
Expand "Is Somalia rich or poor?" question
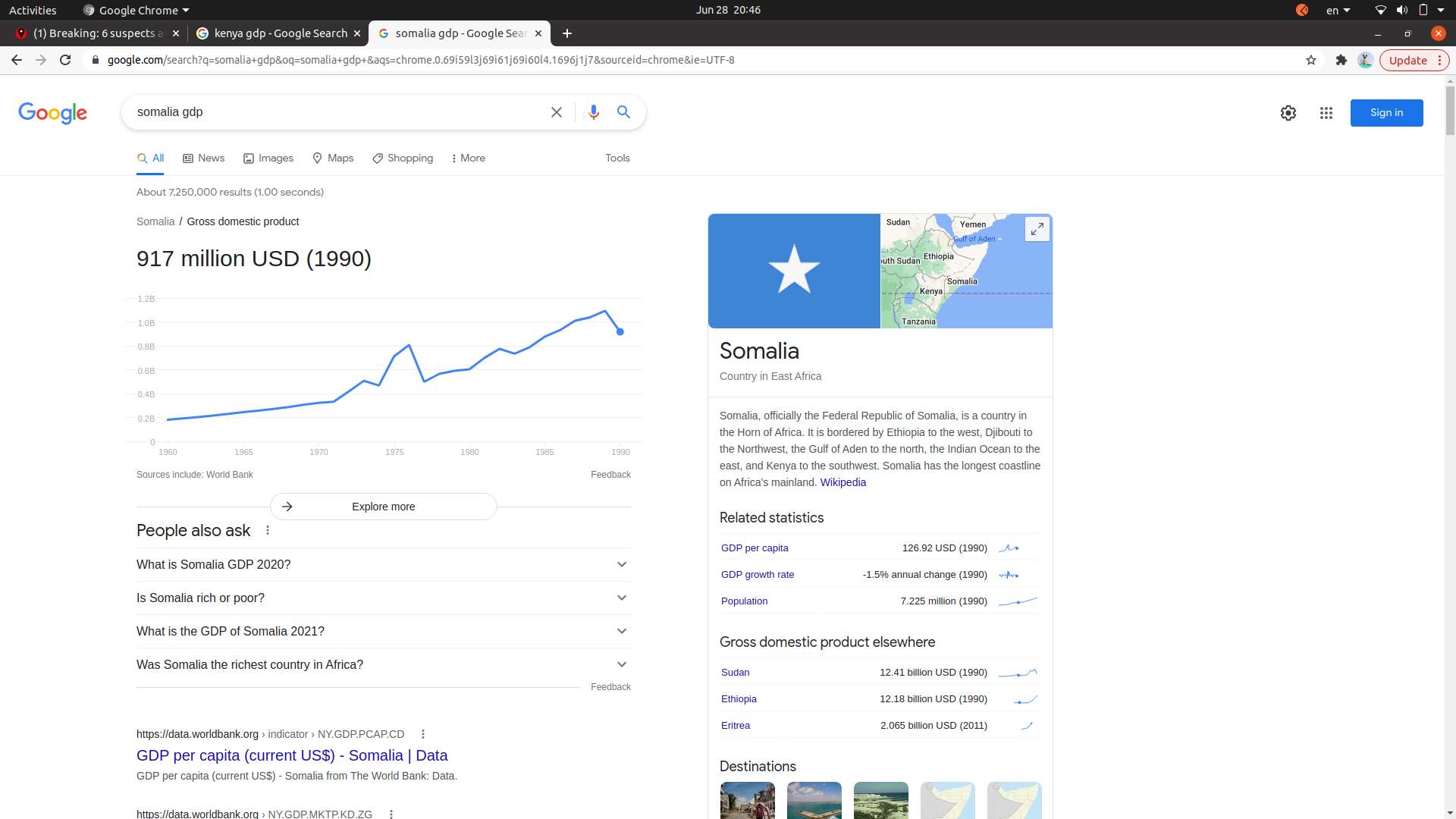point(383,598)
